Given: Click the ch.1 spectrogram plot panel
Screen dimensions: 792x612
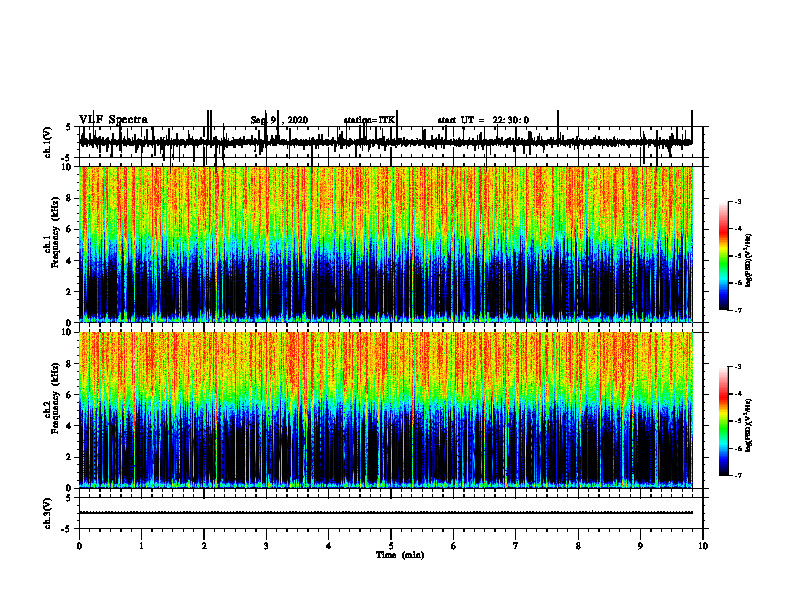Looking at the screenshot, I should [x=385, y=244].
